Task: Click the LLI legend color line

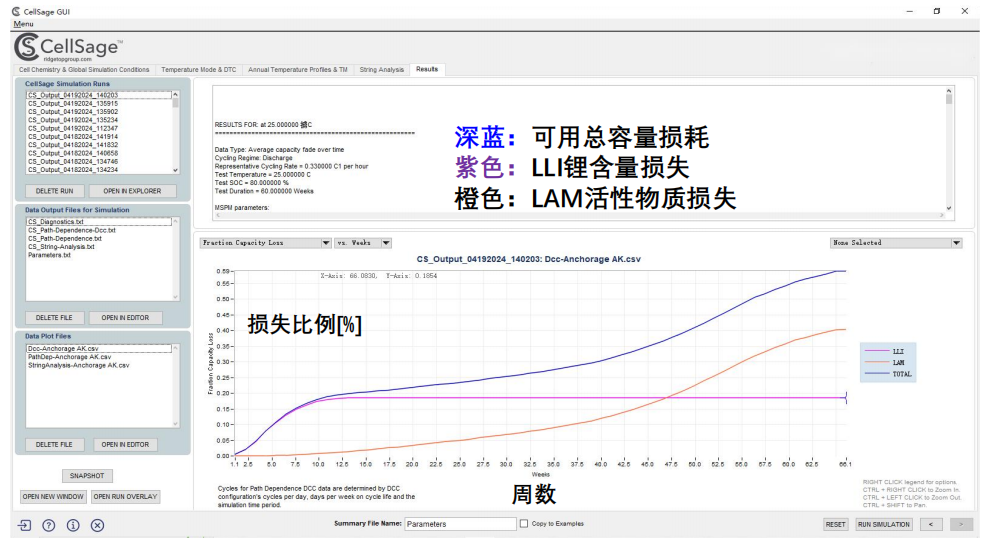Action: click(x=876, y=351)
